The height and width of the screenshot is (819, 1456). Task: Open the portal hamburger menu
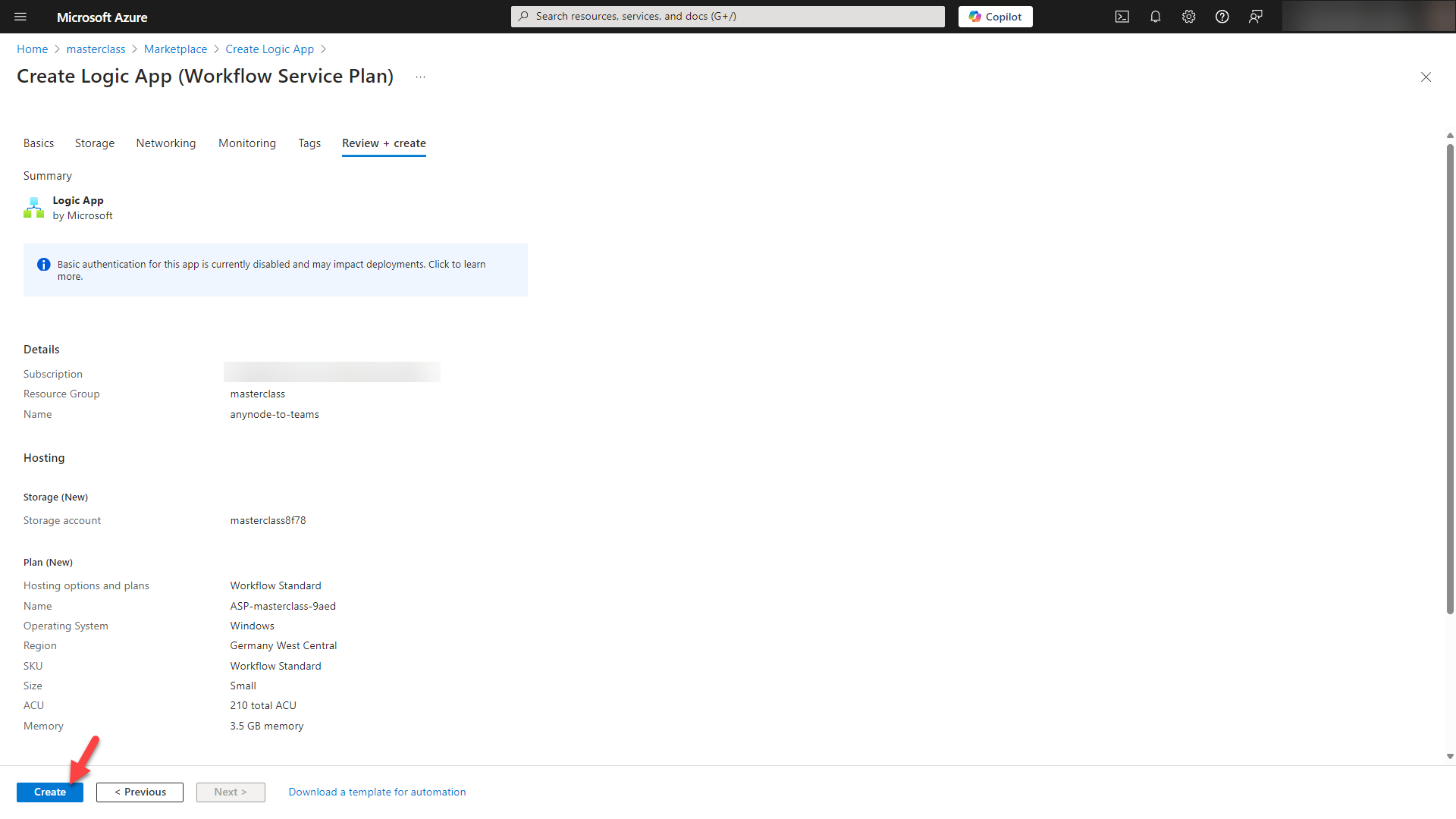click(x=20, y=17)
